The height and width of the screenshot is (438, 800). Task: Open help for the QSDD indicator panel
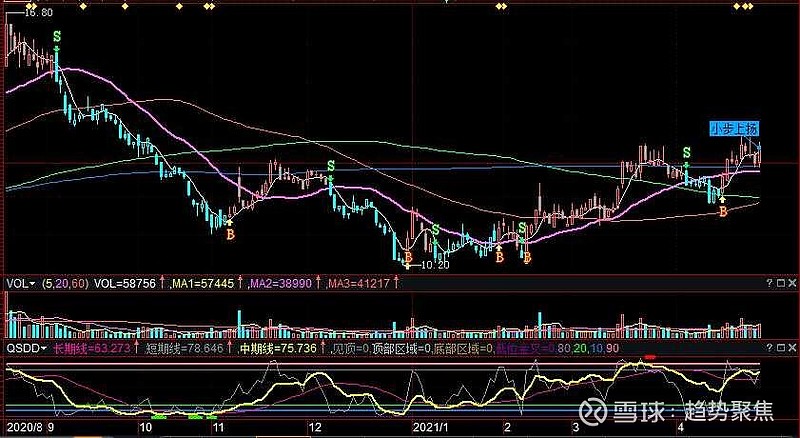pos(770,348)
